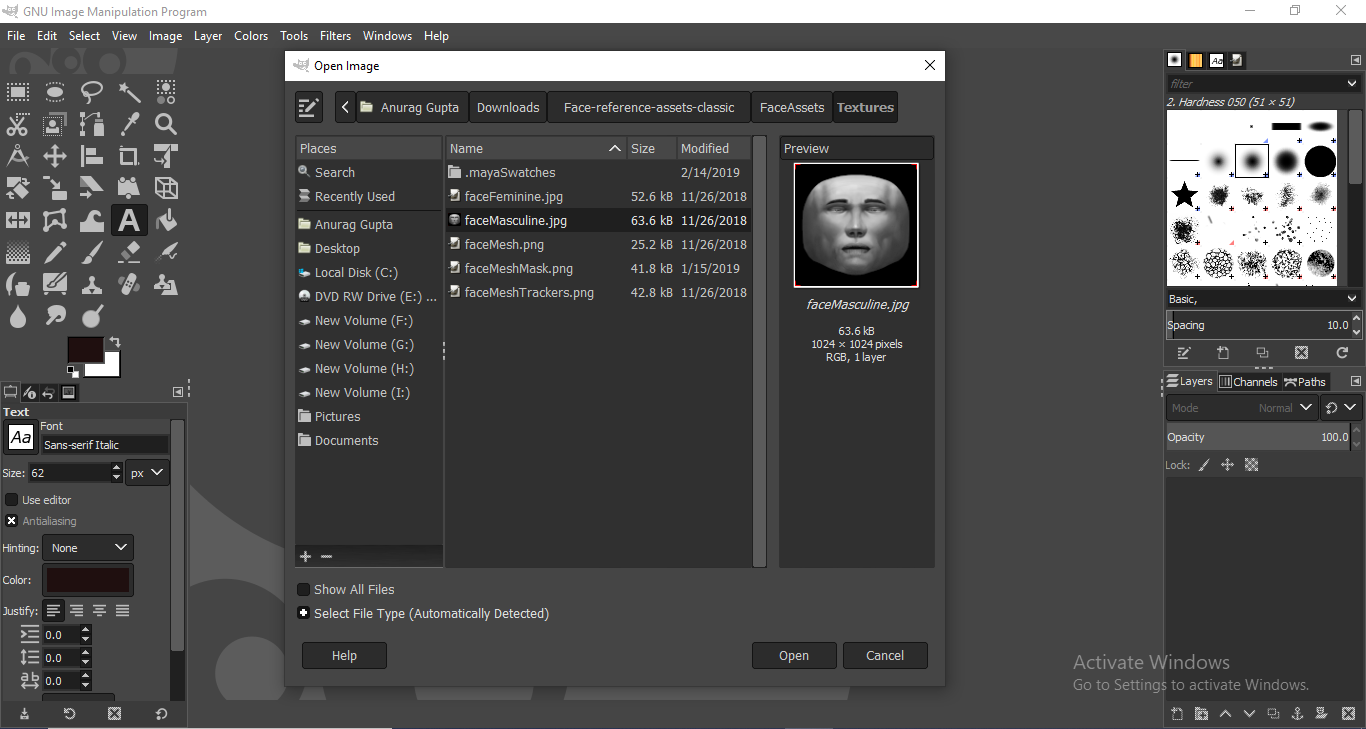Expand Select File Type section
This screenshot has height=729, width=1366.
(303, 613)
